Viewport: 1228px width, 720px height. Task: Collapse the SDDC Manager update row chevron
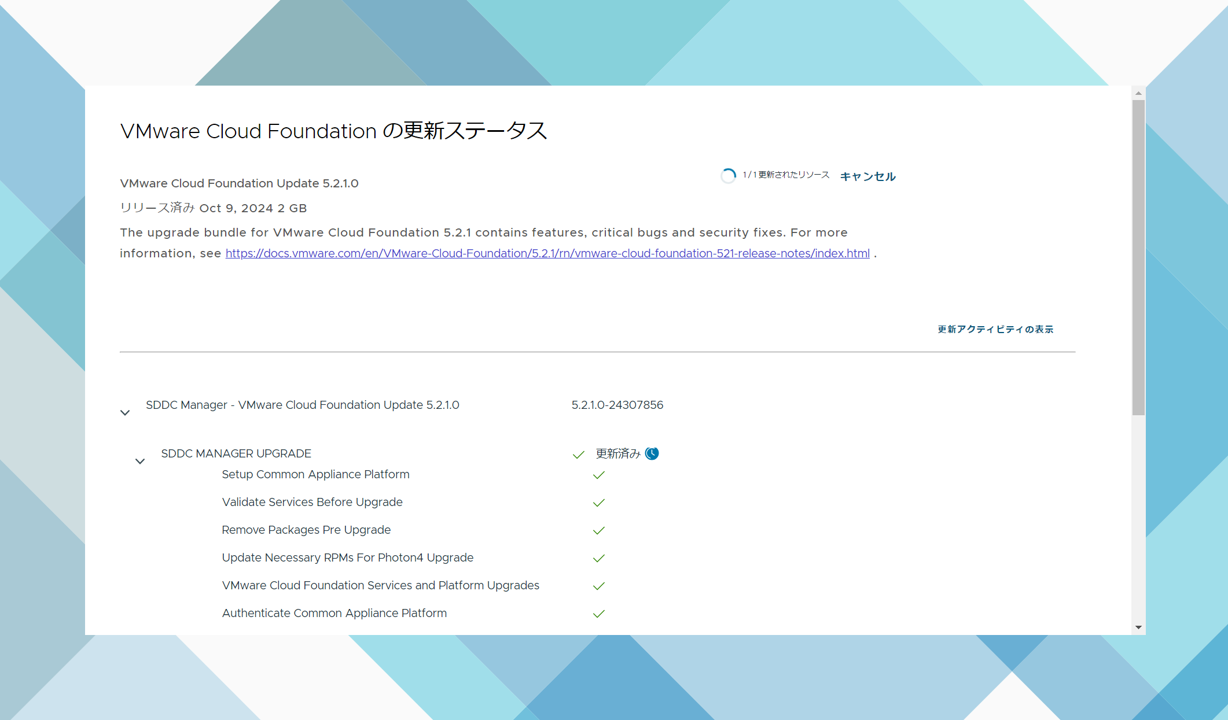pos(125,412)
